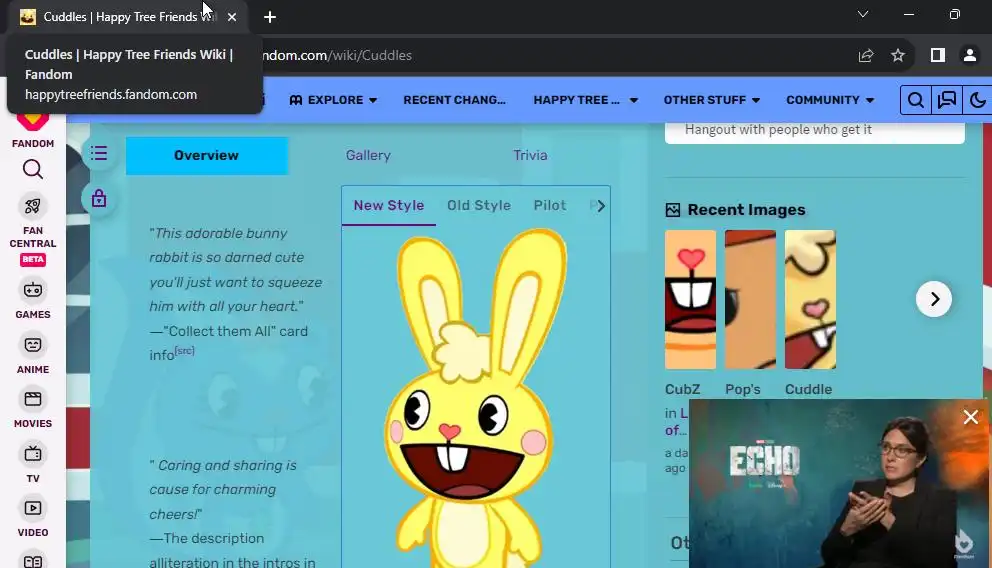Open the browser side panel icon
Viewport: 992px width, 568px height.
[938, 56]
